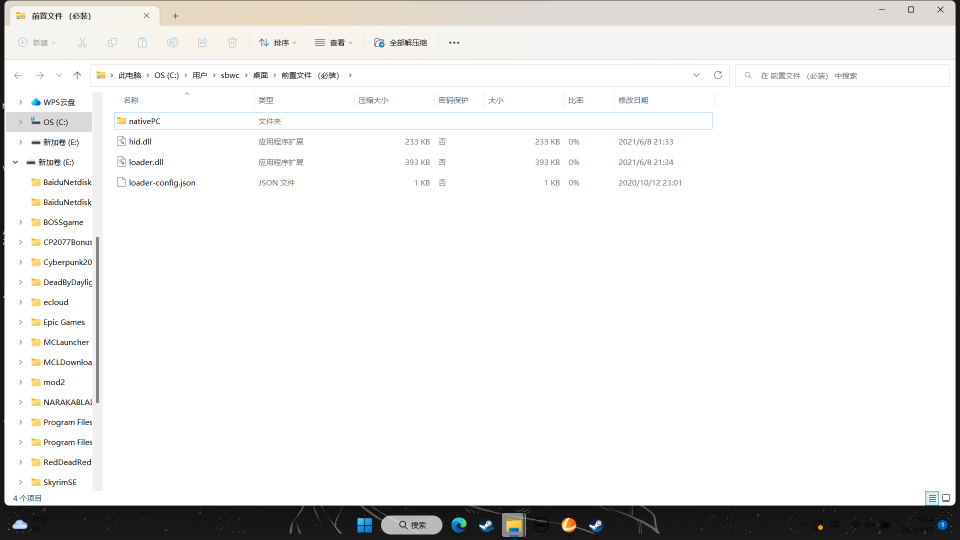
Task: Expand the Epic Games folder node
Action: click(x=20, y=322)
